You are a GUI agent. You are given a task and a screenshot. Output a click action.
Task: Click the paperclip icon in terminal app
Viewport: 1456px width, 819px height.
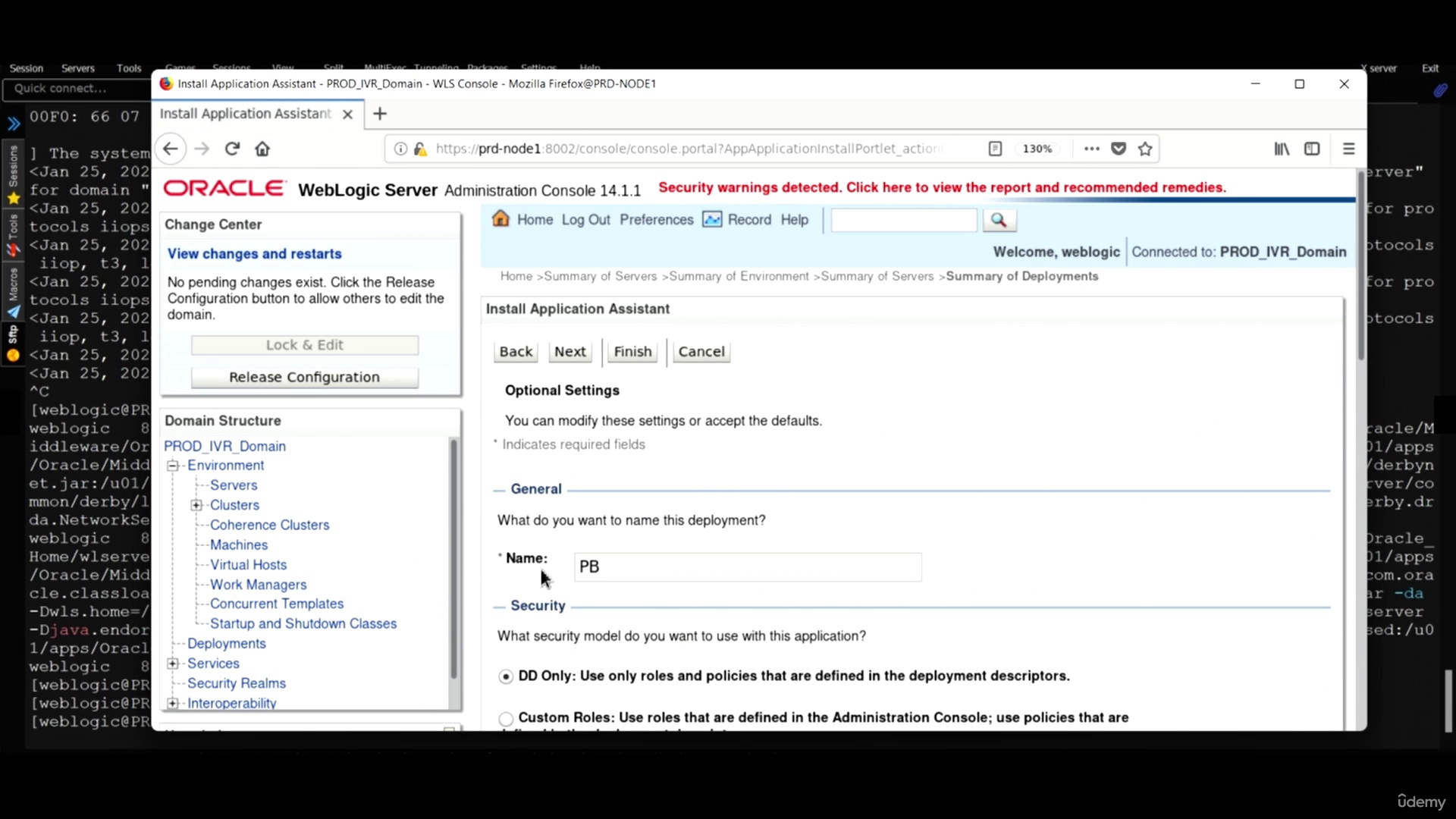coord(1440,90)
